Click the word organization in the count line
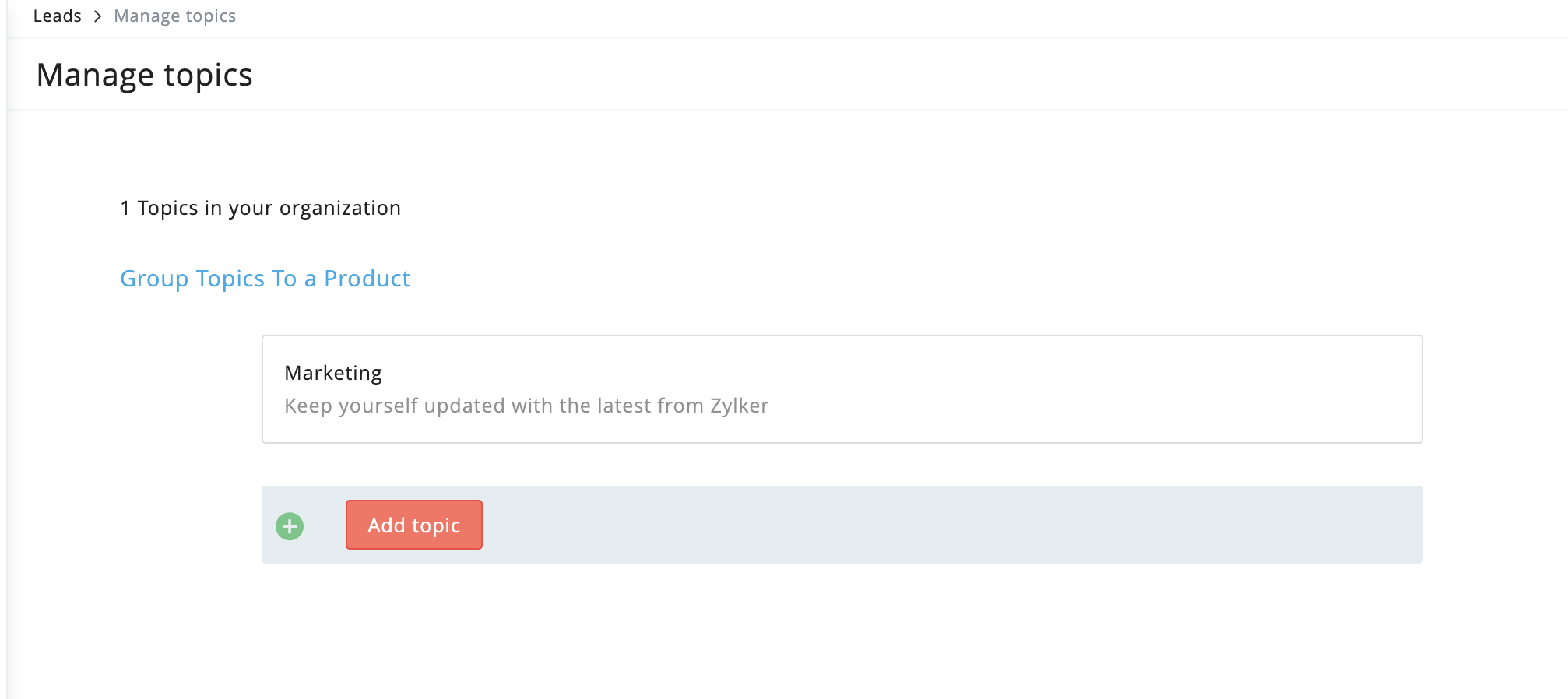This screenshot has height=699, width=1568. 339,208
